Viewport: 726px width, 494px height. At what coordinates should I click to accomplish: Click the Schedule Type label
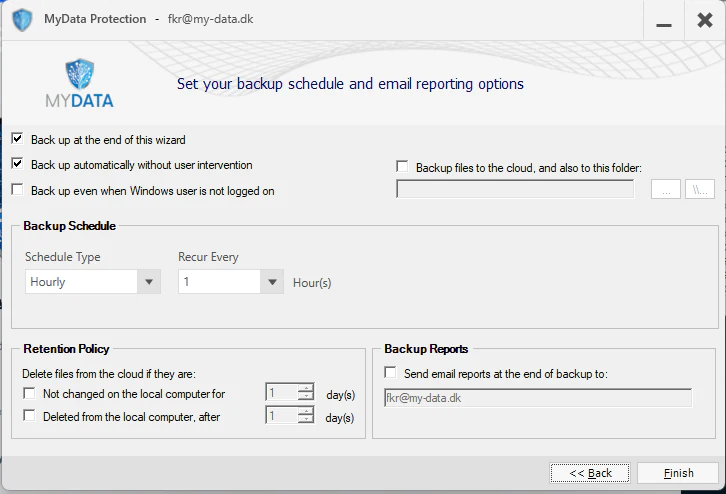(x=63, y=257)
